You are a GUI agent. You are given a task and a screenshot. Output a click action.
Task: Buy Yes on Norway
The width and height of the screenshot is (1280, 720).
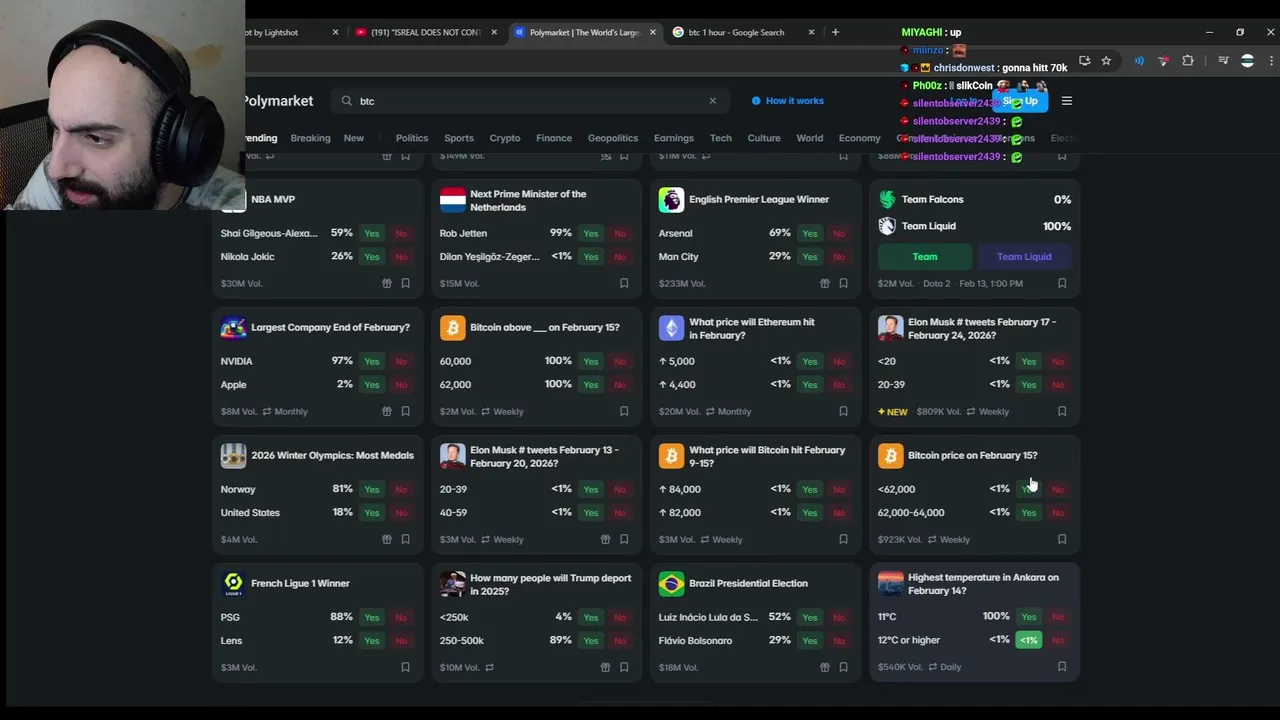point(372,489)
